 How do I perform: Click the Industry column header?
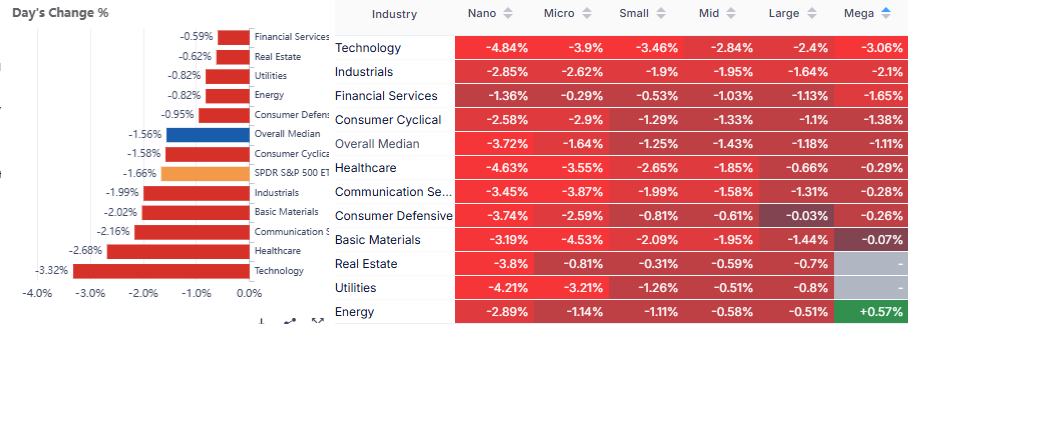click(394, 14)
